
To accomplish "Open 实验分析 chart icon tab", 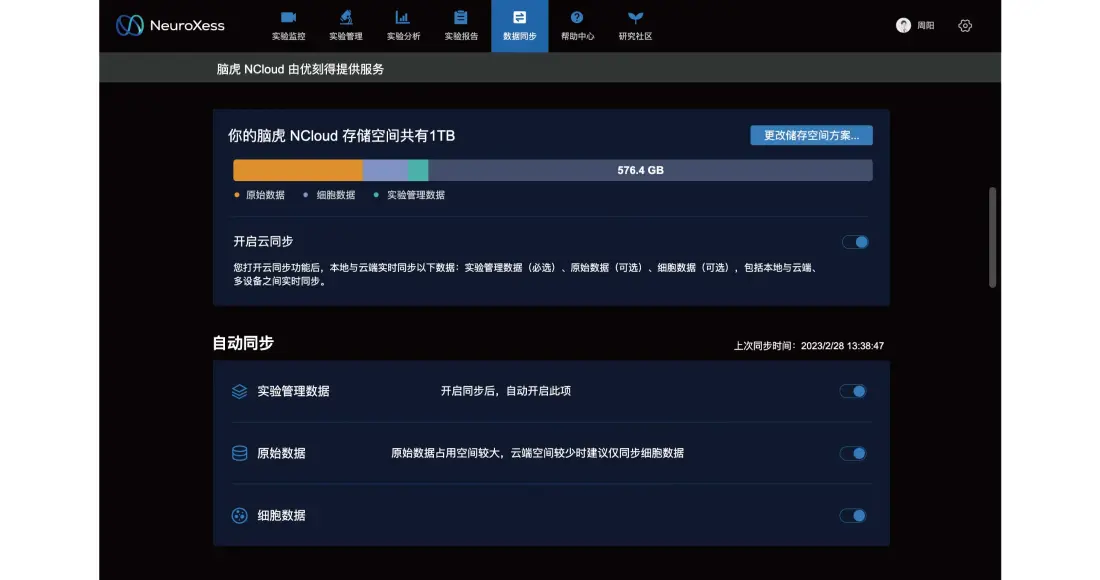I will 403,26.
